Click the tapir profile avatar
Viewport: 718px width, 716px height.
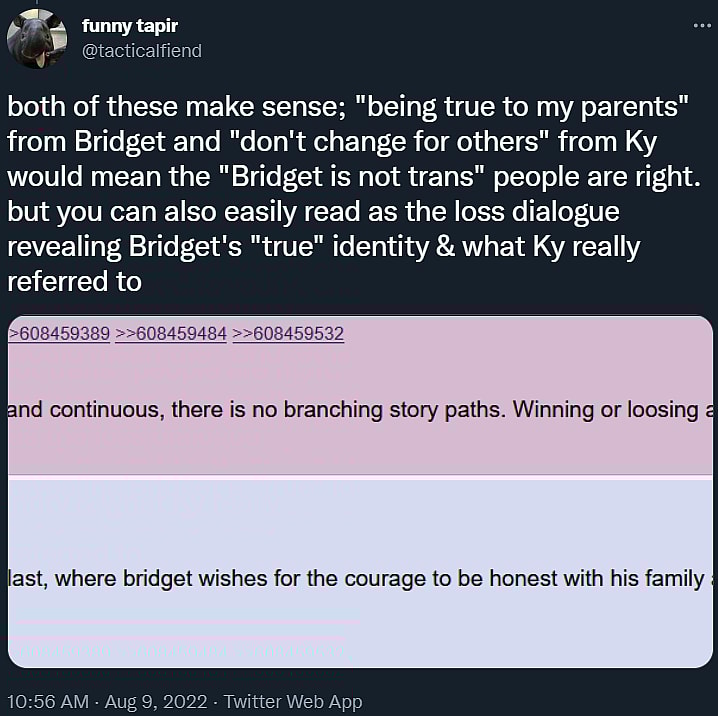(38, 40)
